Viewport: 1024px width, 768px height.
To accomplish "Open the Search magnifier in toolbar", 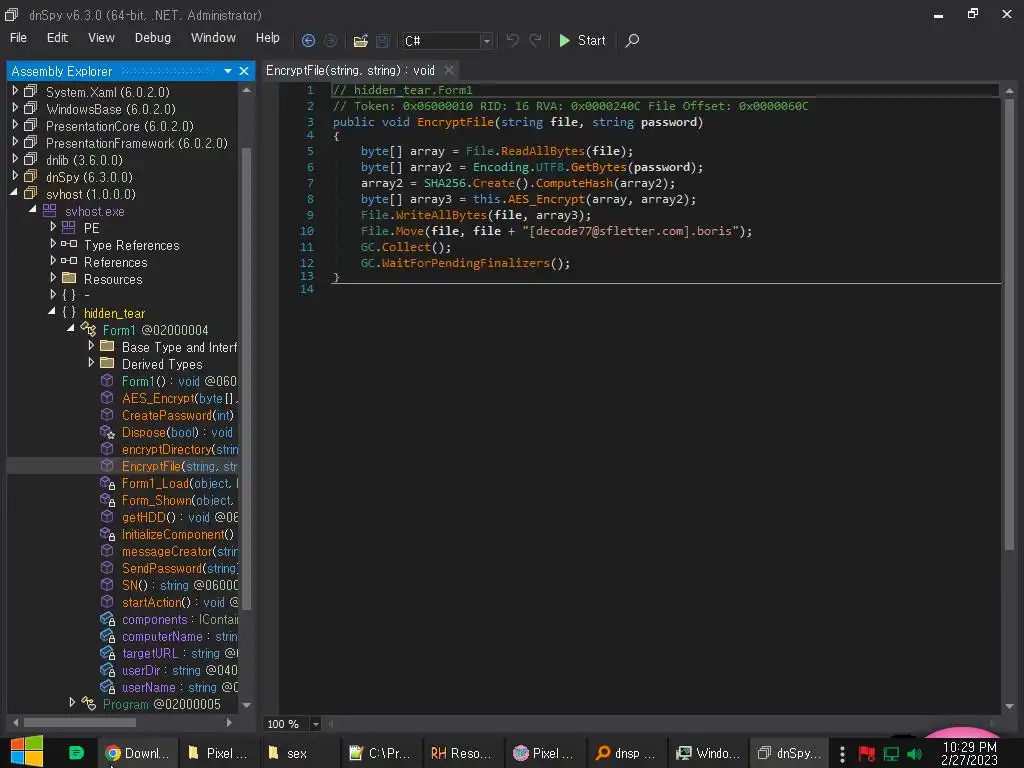I will coord(632,40).
